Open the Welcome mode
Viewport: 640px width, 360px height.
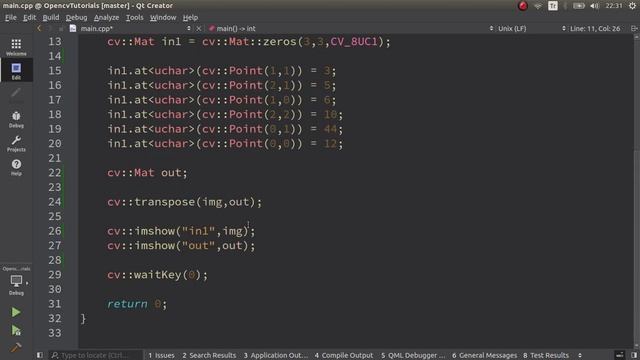16,47
